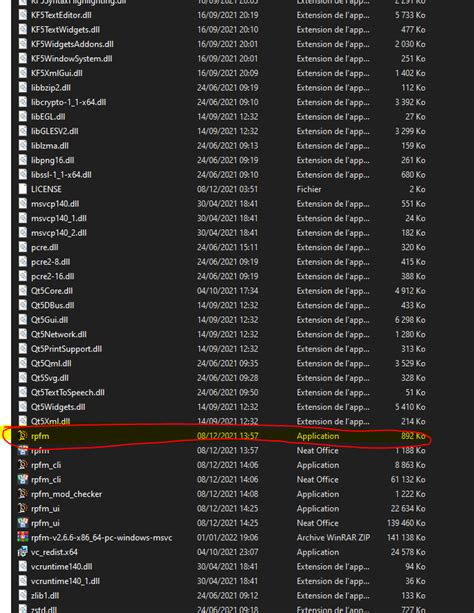Select the file name Qt5TextToSpeech.dll
Image resolution: width=474 pixels, height=613 pixels.
68,392
